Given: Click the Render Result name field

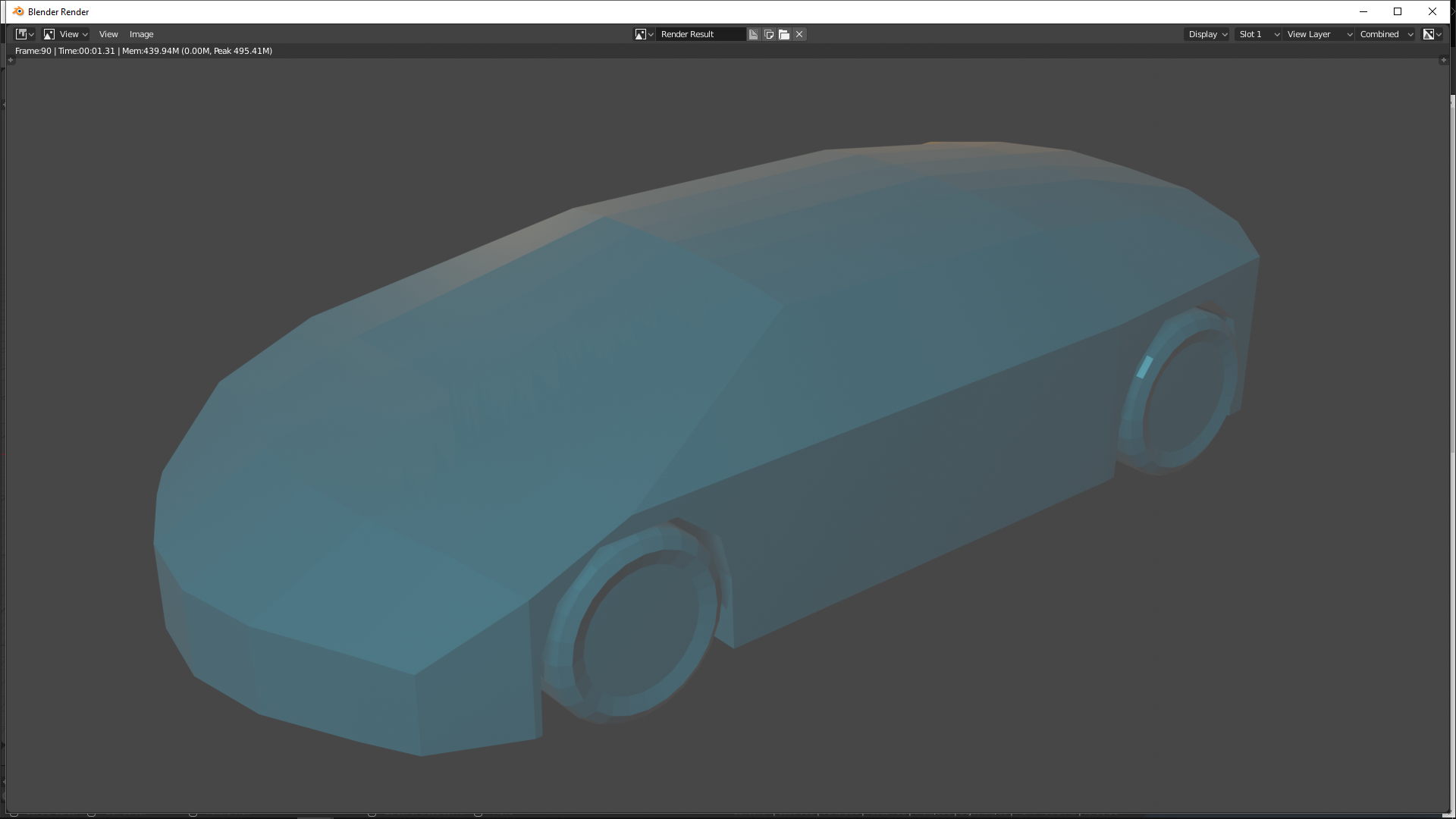Looking at the screenshot, I should coord(699,34).
